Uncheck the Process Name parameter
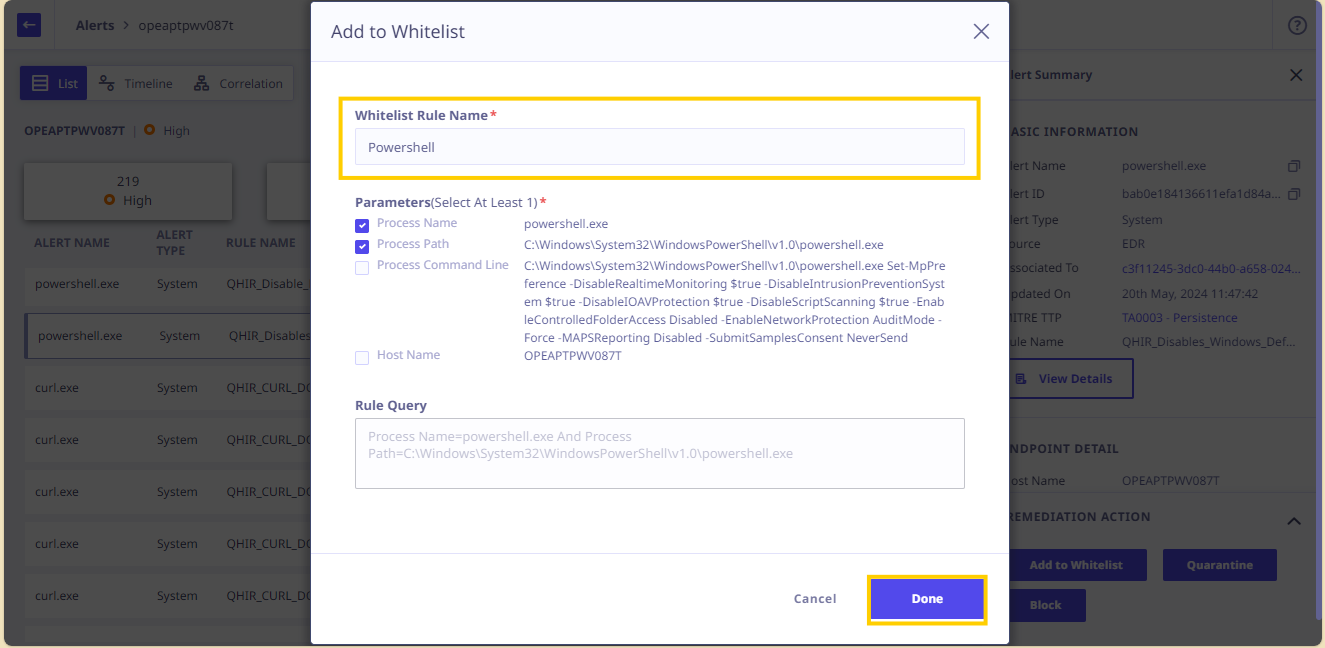 tap(362, 226)
